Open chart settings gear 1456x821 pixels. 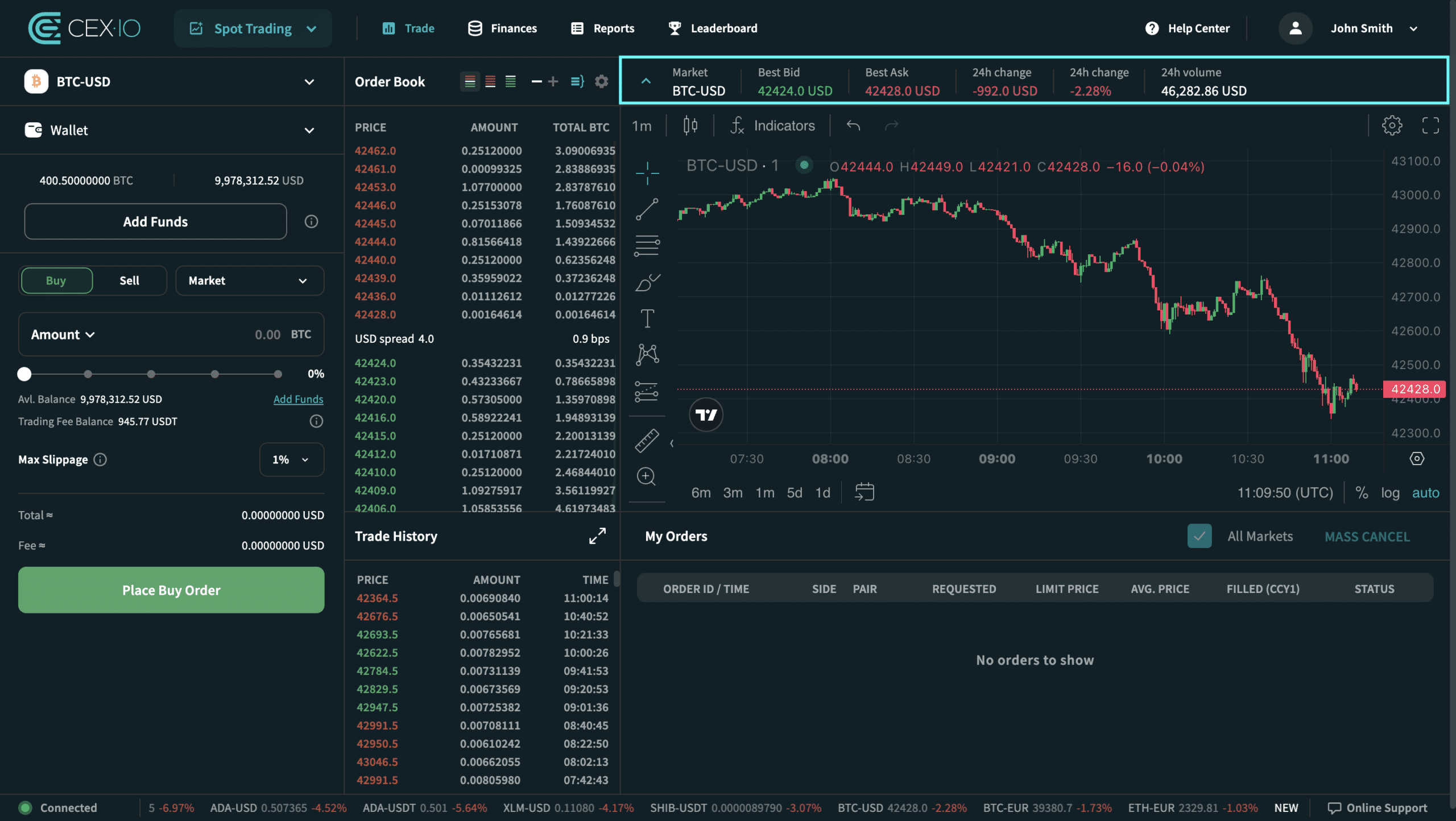pyautogui.click(x=1392, y=125)
